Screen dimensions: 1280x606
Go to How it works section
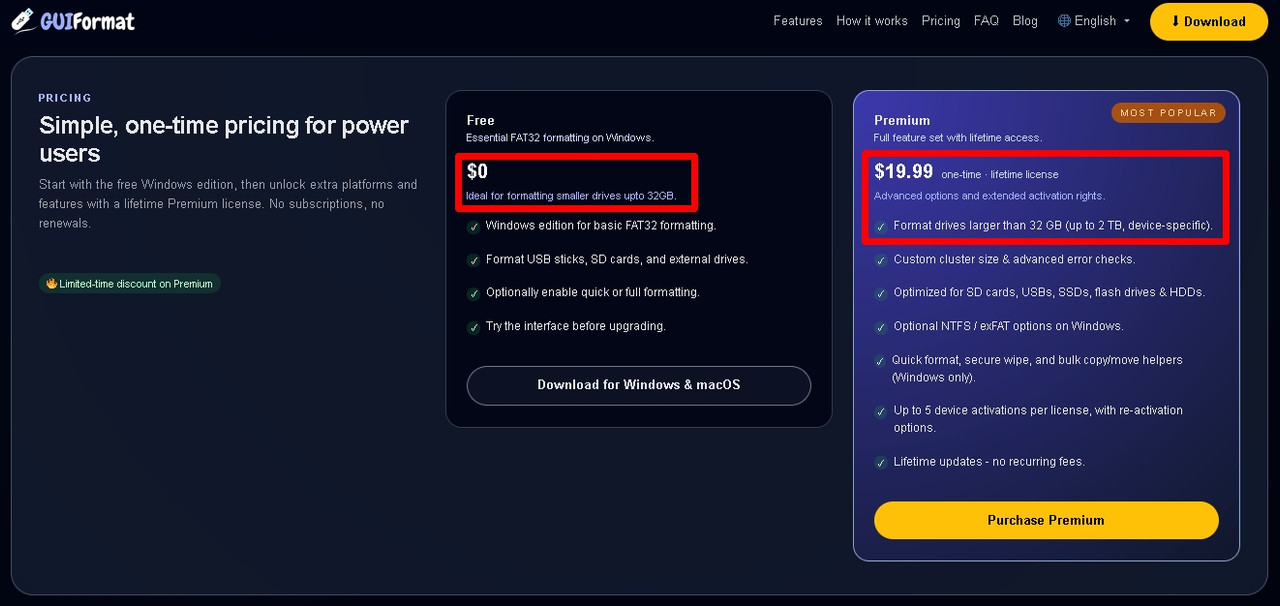tap(872, 21)
